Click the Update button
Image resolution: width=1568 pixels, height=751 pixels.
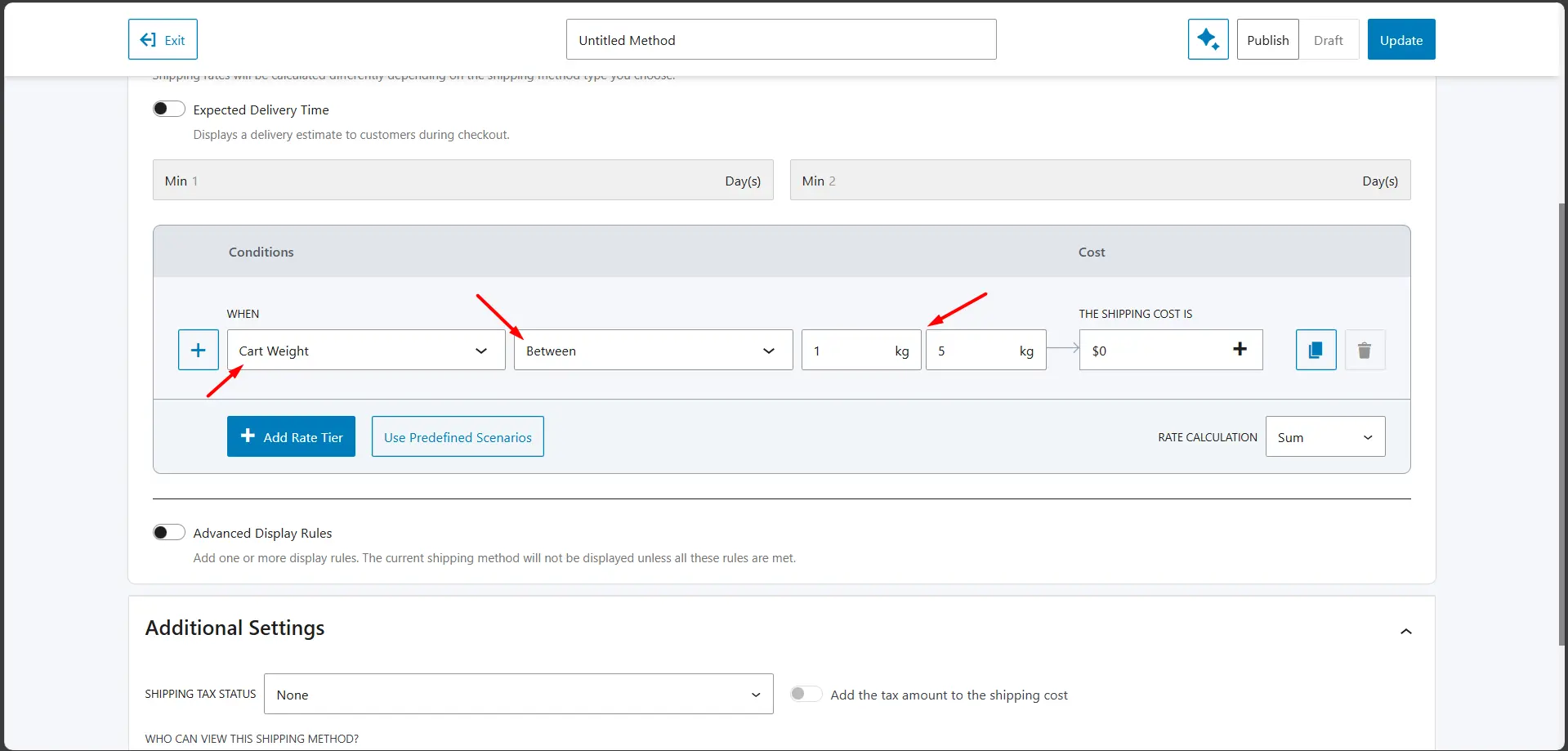[1400, 39]
